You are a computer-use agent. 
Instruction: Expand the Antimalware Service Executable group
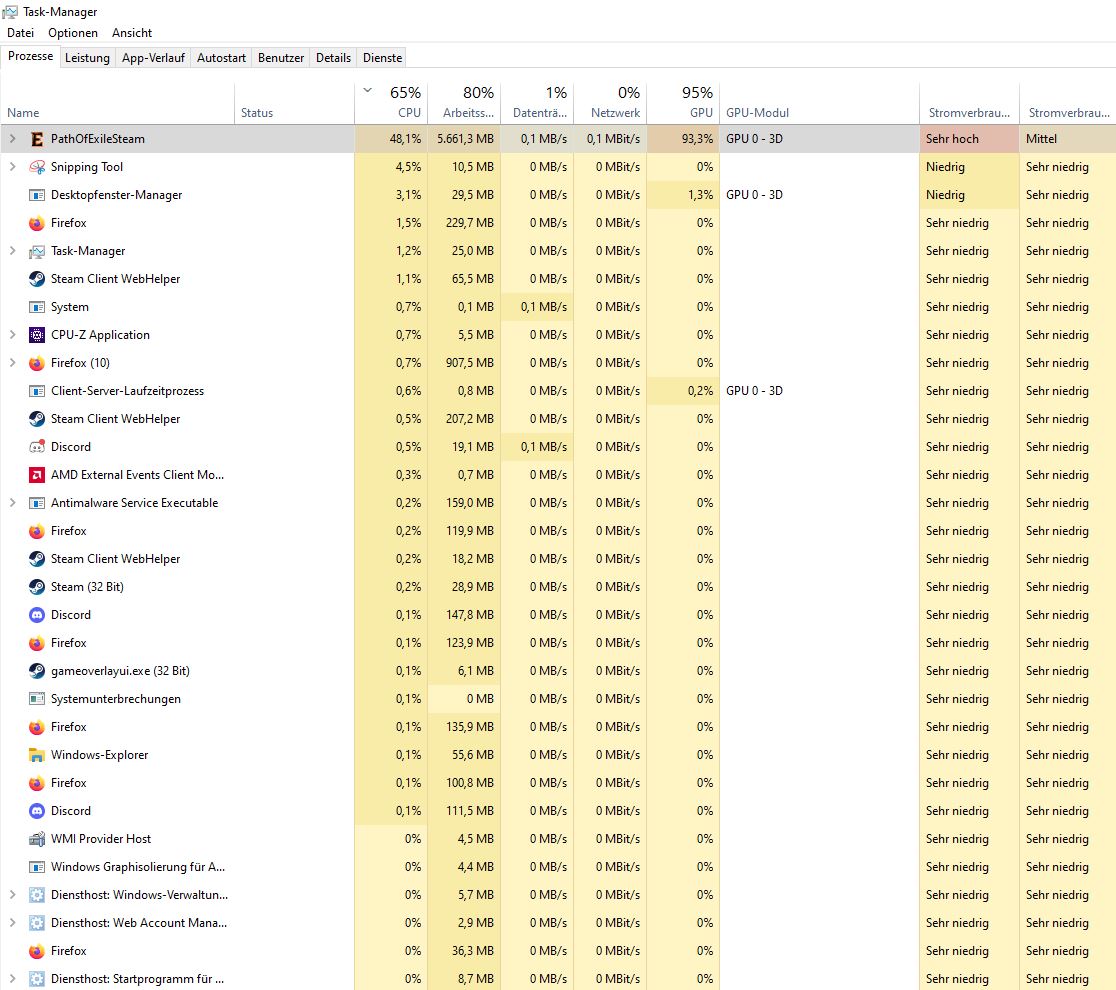13,502
